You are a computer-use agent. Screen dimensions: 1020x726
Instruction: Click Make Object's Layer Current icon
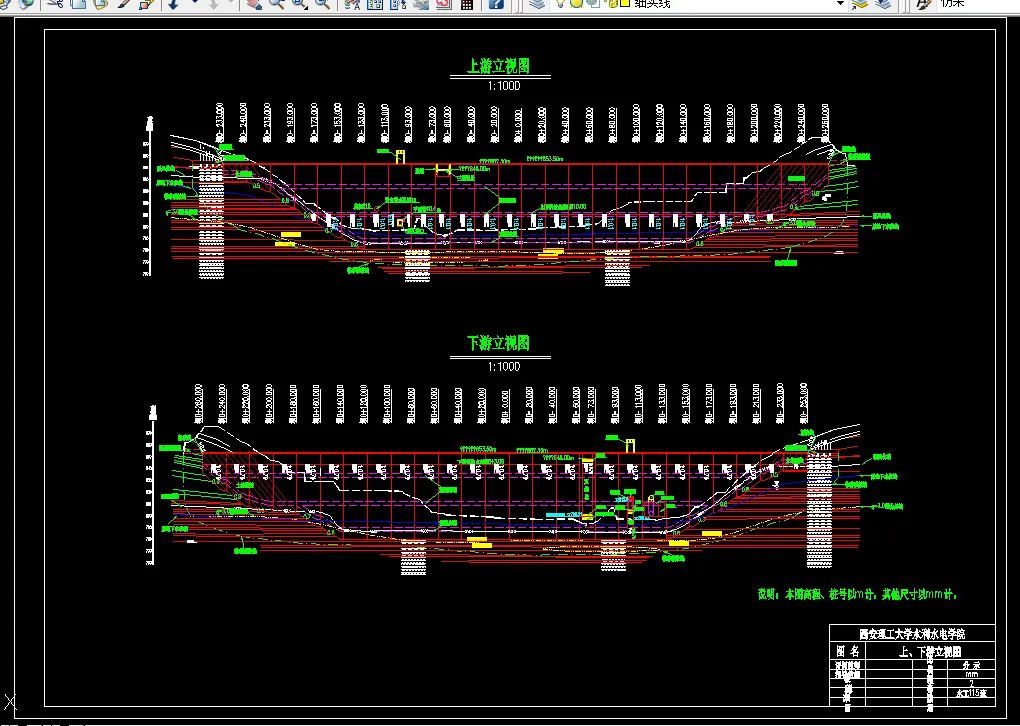point(860,4)
